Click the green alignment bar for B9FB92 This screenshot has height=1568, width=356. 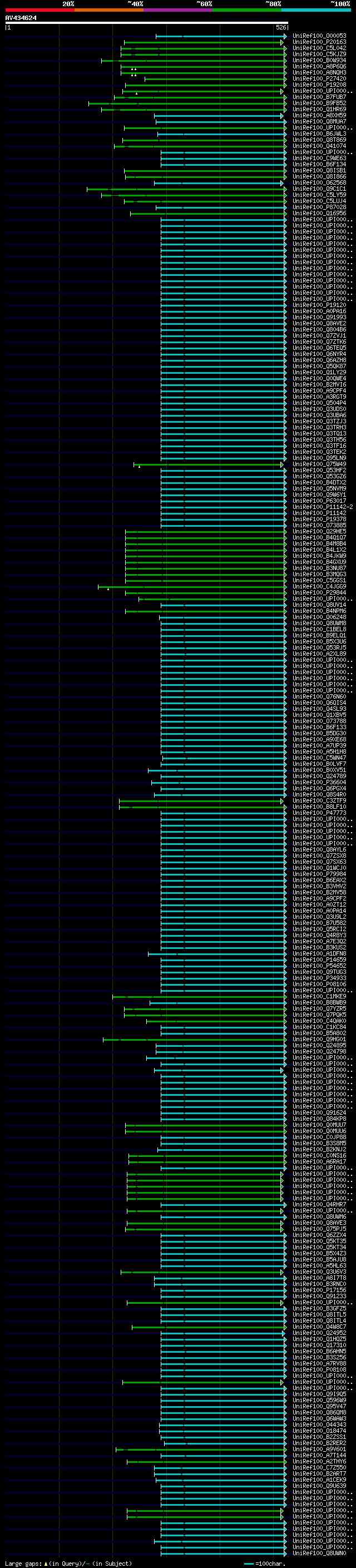point(187,103)
